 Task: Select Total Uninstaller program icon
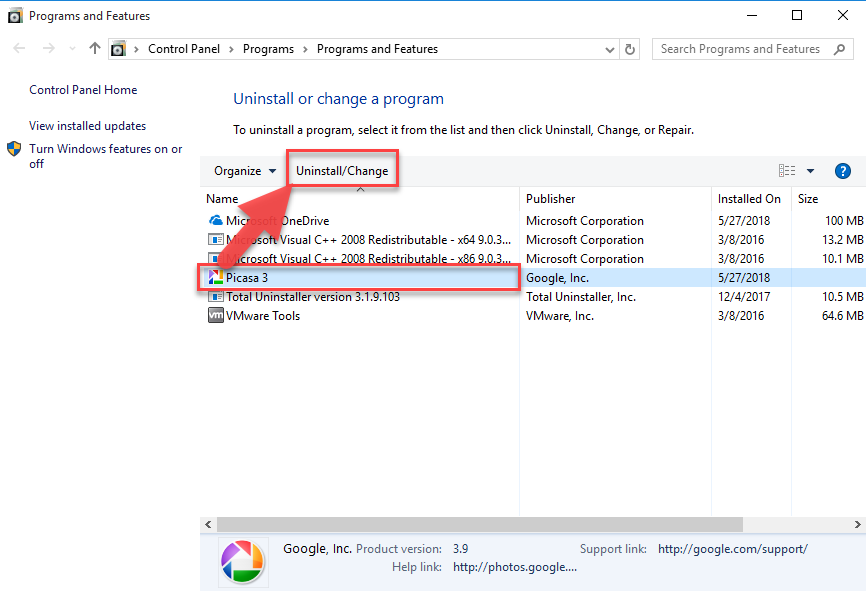point(215,297)
